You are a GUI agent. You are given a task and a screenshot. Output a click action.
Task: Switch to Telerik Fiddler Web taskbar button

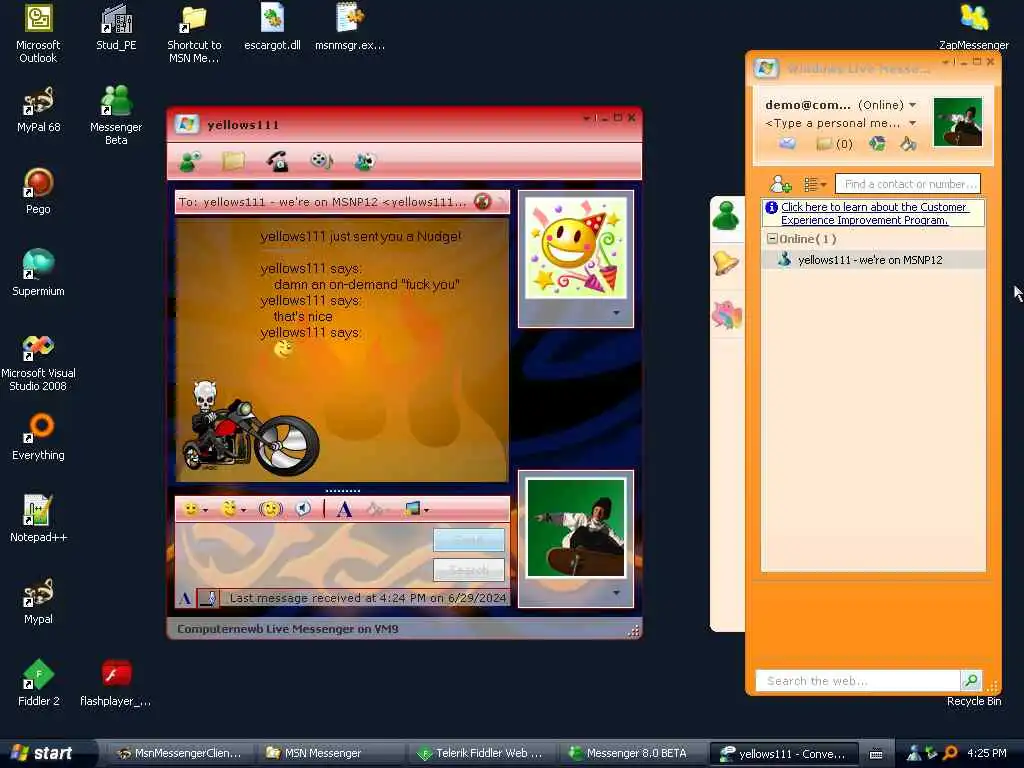click(x=480, y=754)
